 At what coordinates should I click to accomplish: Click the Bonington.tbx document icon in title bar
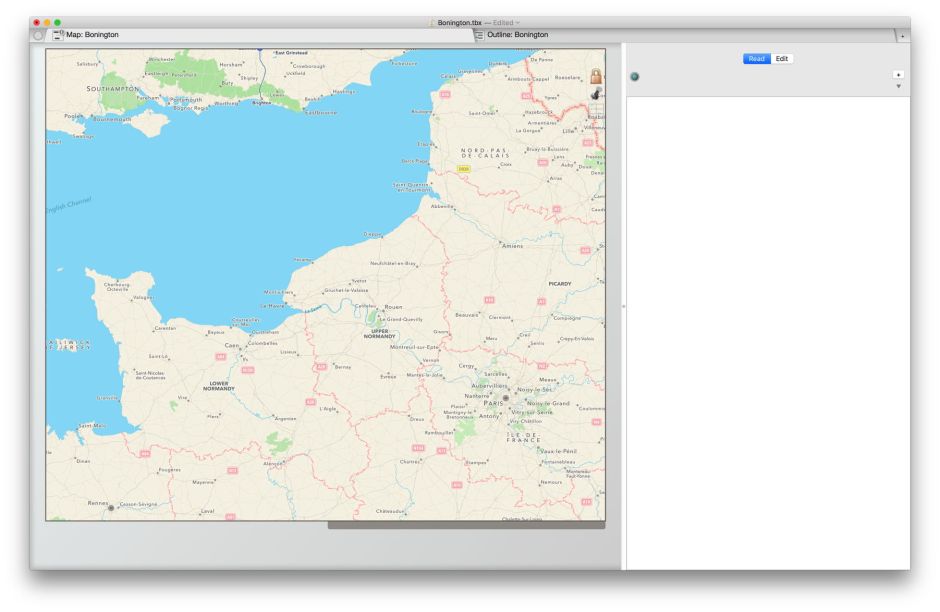click(x=431, y=22)
